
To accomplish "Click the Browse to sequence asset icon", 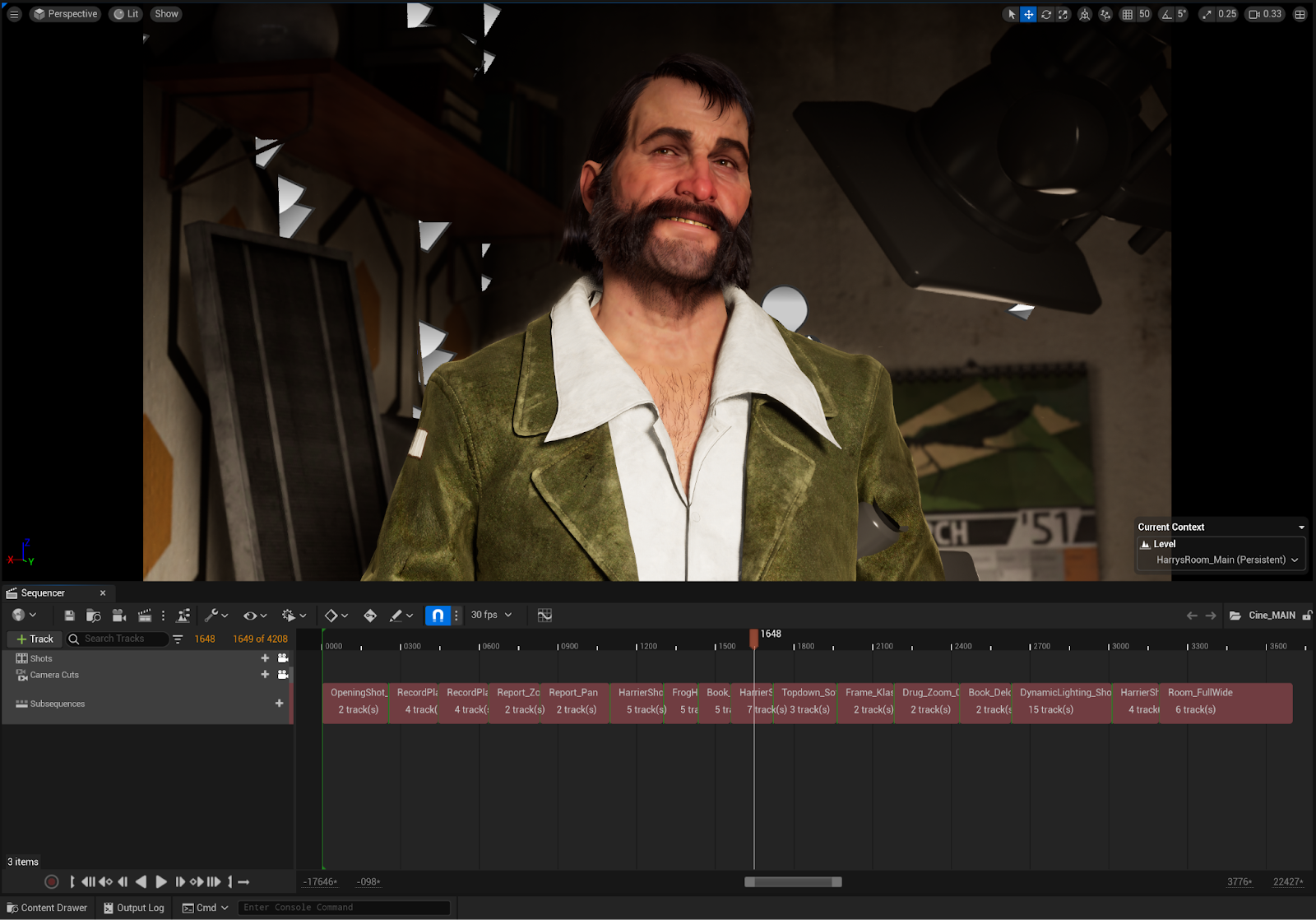I will coord(94,616).
